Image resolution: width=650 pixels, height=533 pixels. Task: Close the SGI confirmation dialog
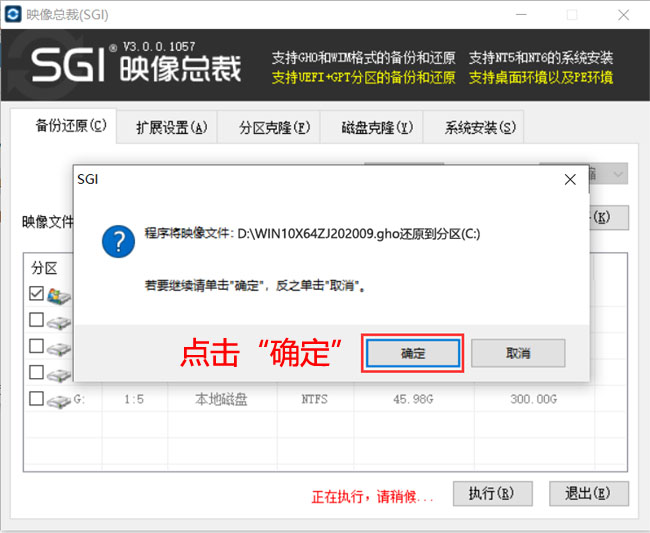(570, 179)
